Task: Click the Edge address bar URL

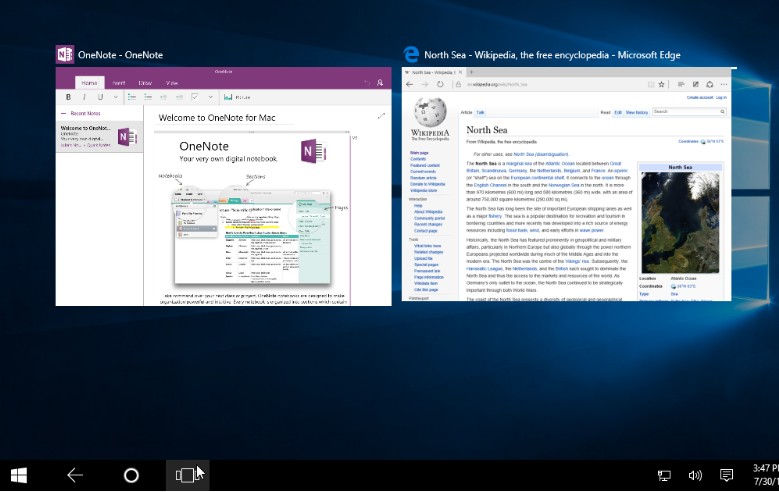Action: coord(497,84)
